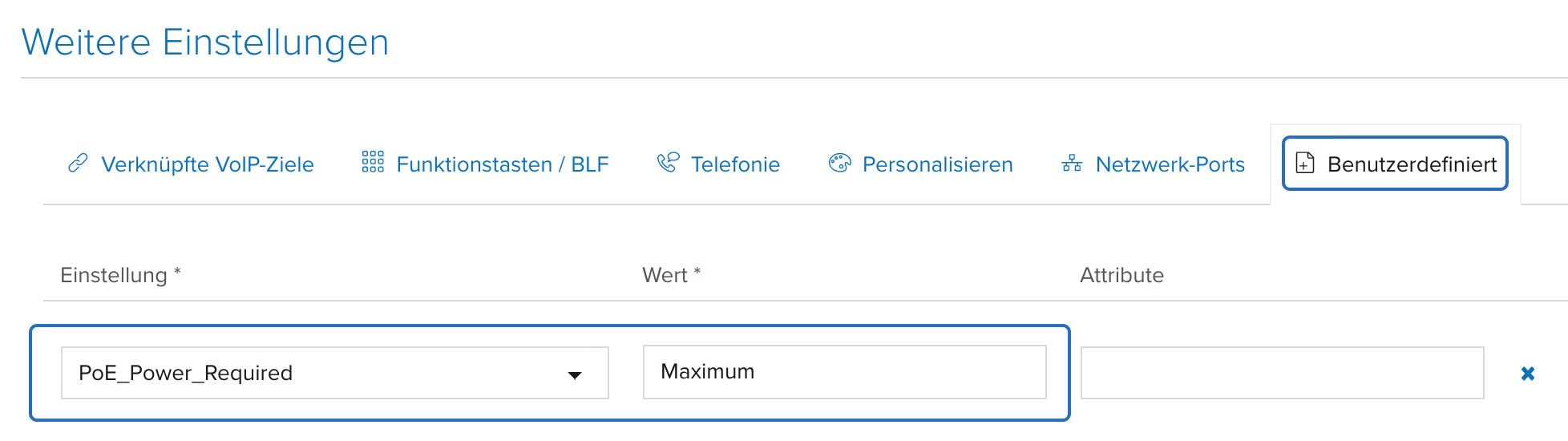The height and width of the screenshot is (441, 1568).
Task: Open the Funktionstasten / BLF tab
Action: [503, 164]
